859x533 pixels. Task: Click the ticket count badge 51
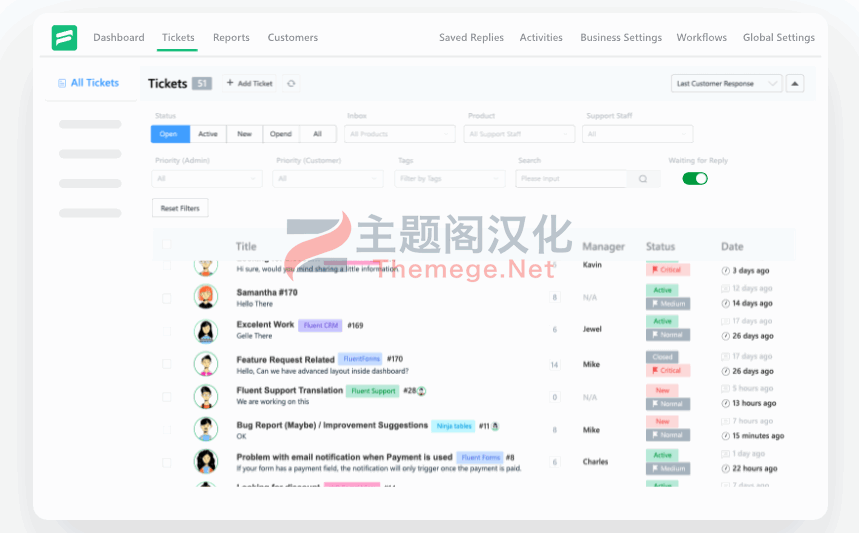point(202,83)
